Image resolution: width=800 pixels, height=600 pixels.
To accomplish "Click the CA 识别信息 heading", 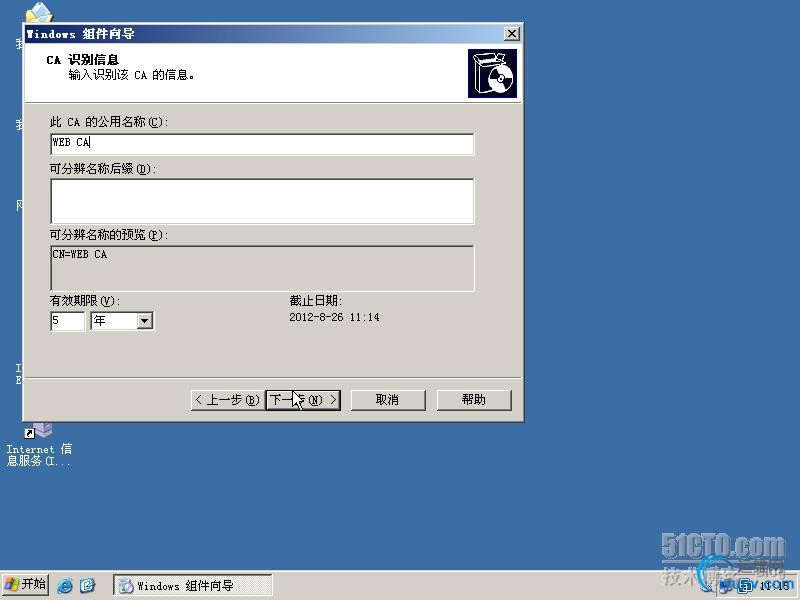I will 83,60.
